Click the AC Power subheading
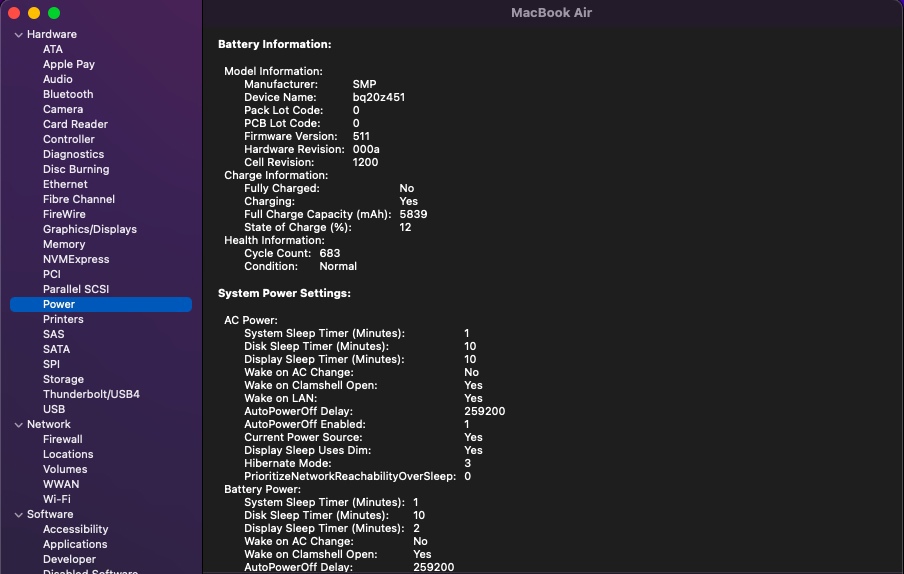904x574 pixels. click(x=251, y=320)
